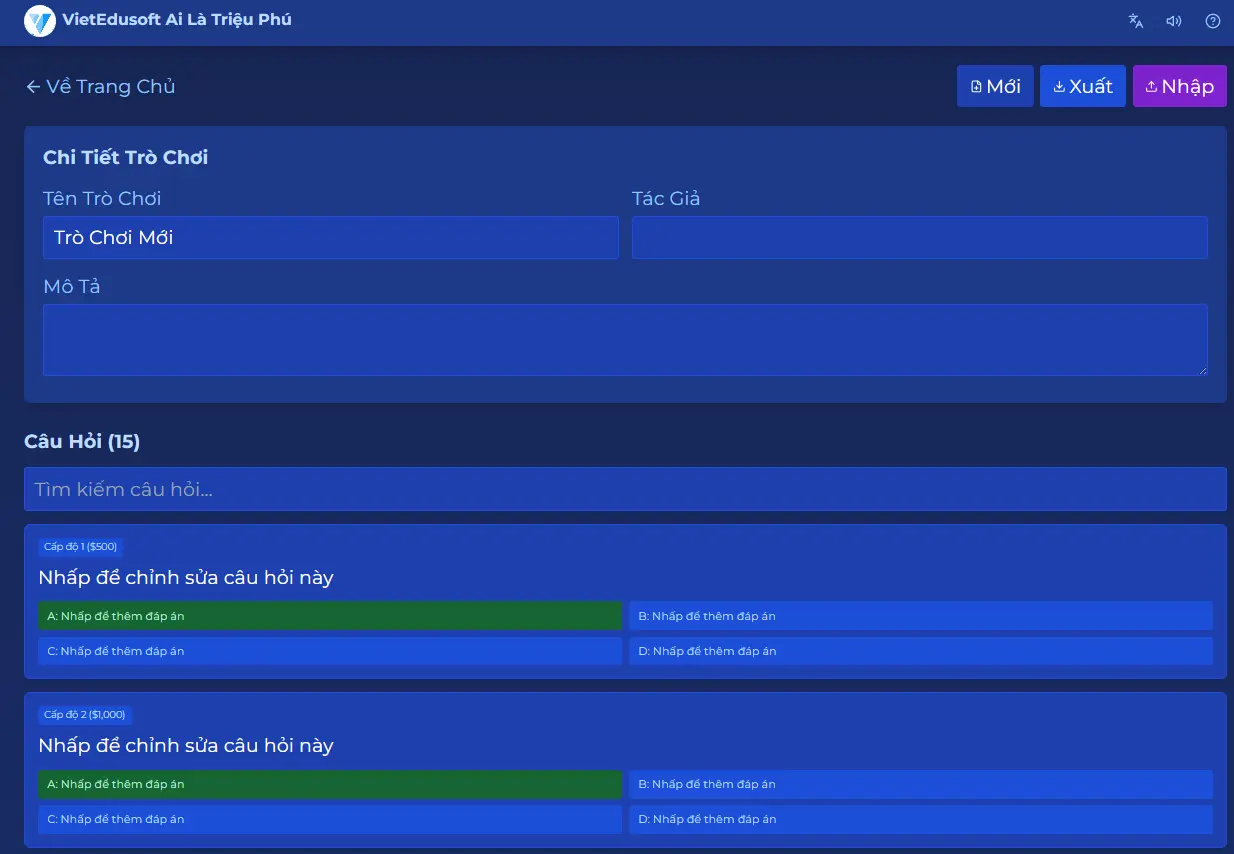Open the help question mark icon

[x=1213, y=21]
